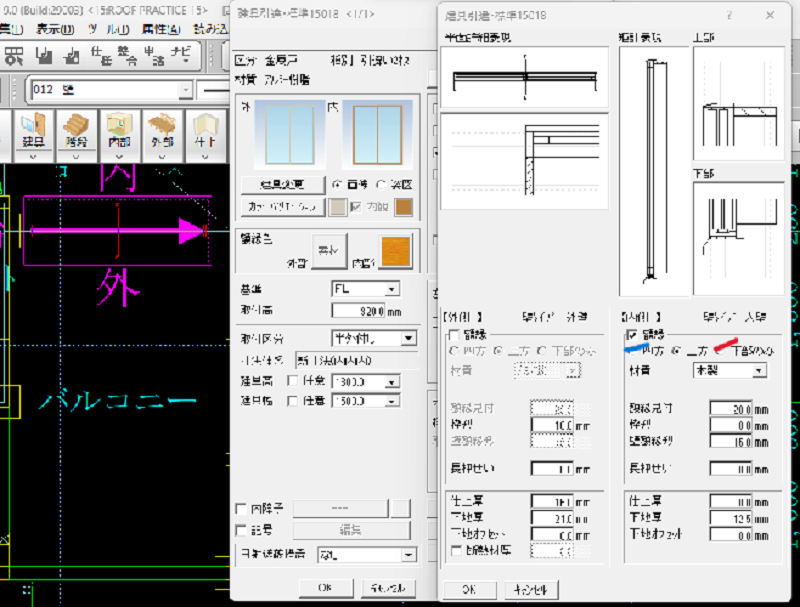Click the 取付高 input field
Screen dimensions: 800x607
click(x=358, y=311)
